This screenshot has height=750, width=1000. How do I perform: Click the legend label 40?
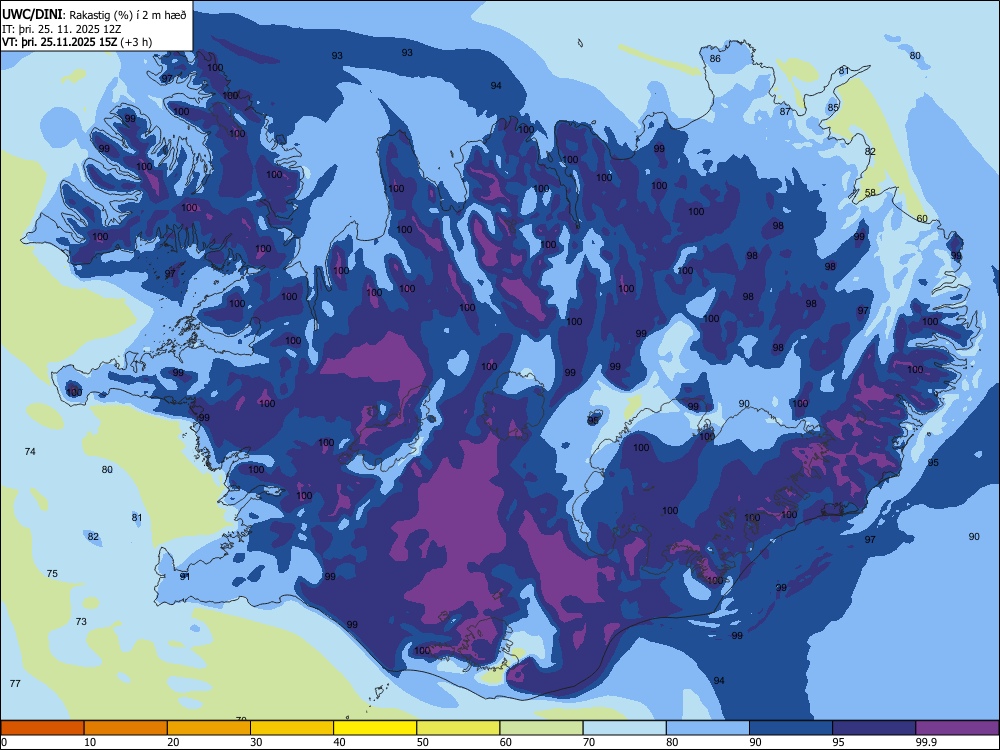point(339,742)
